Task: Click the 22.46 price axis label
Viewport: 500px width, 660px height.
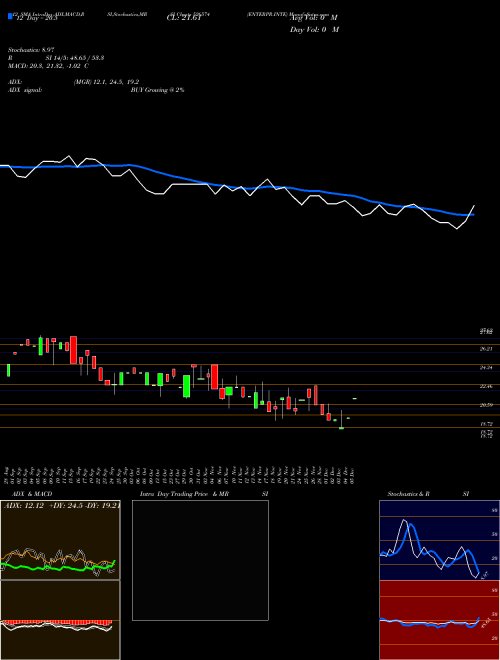Action: coord(487,386)
